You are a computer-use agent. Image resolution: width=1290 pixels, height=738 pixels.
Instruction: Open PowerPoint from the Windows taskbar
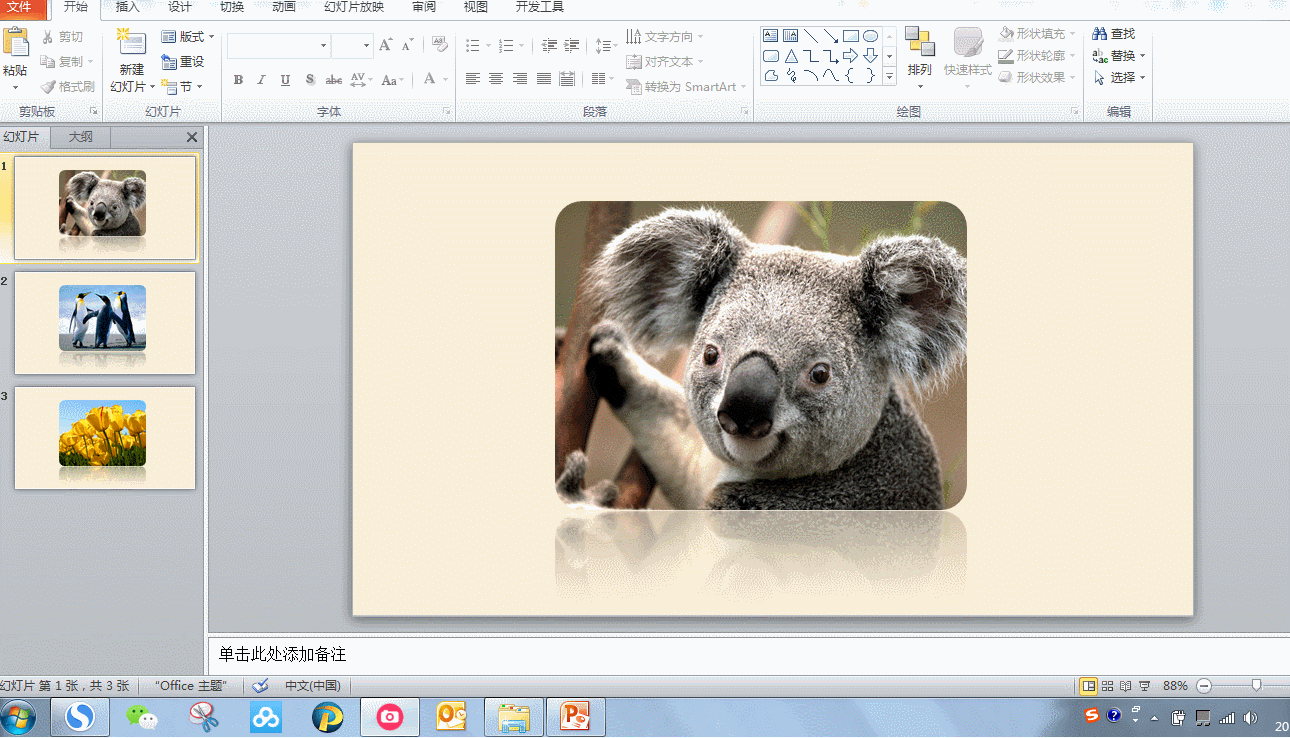point(575,717)
